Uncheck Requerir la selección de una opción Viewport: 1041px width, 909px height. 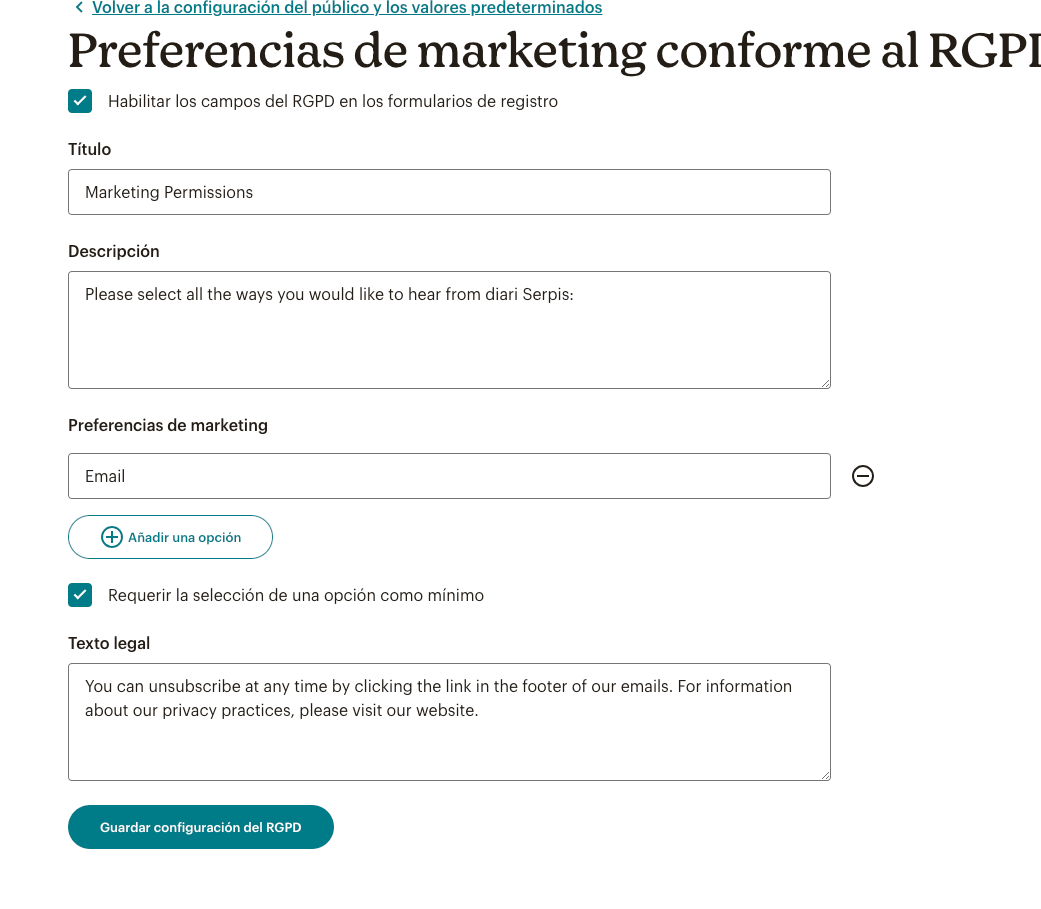tap(80, 595)
